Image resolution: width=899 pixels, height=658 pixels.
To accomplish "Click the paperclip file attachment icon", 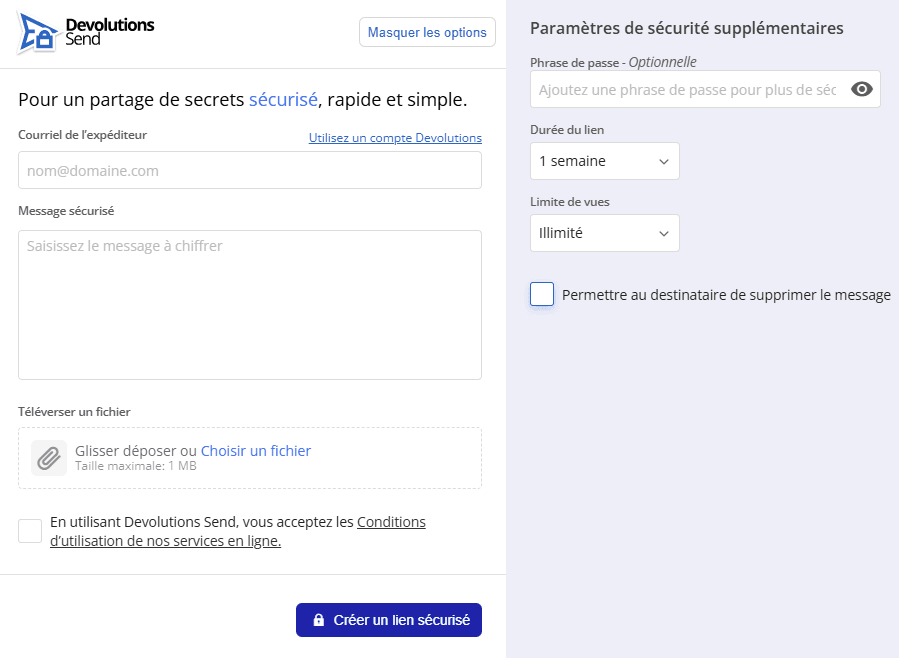I will pyautogui.click(x=48, y=458).
